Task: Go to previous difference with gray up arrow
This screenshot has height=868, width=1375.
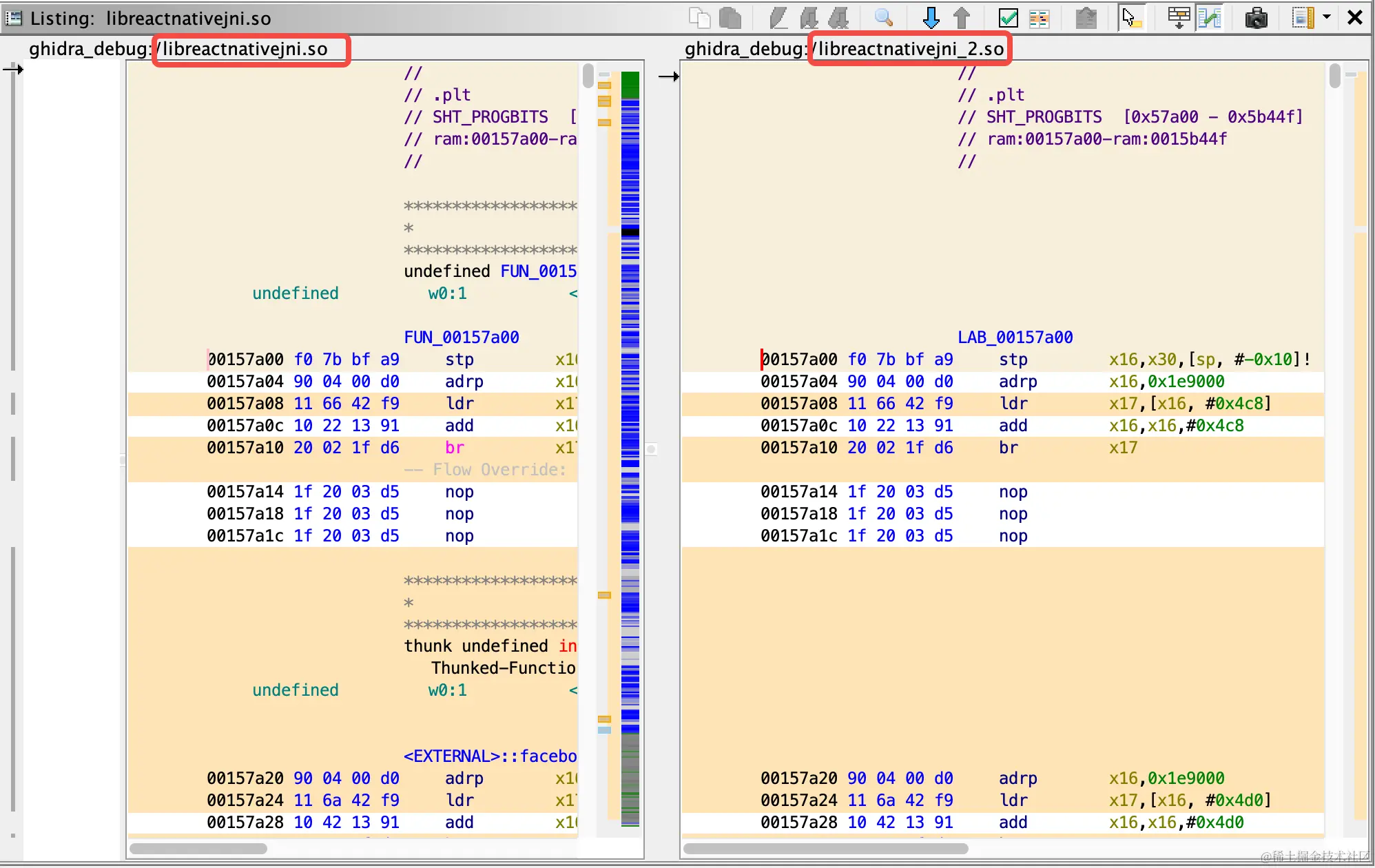Action: point(962,18)
